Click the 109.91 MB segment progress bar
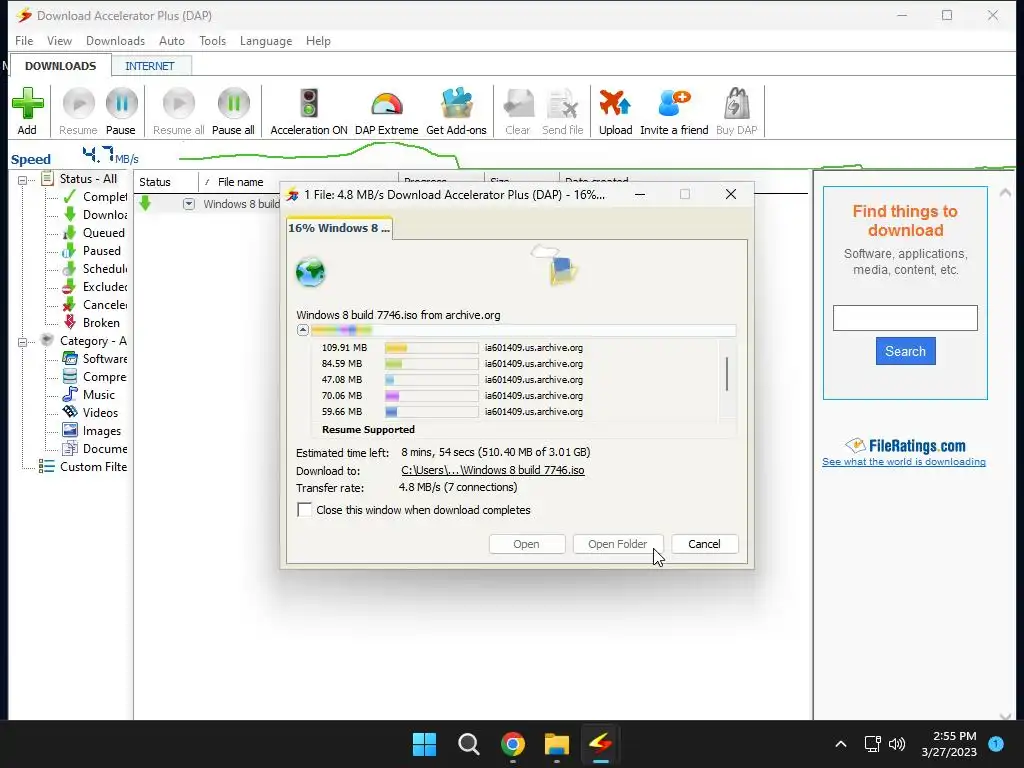Screen dimensions: 1024x768 pos(431,348)
